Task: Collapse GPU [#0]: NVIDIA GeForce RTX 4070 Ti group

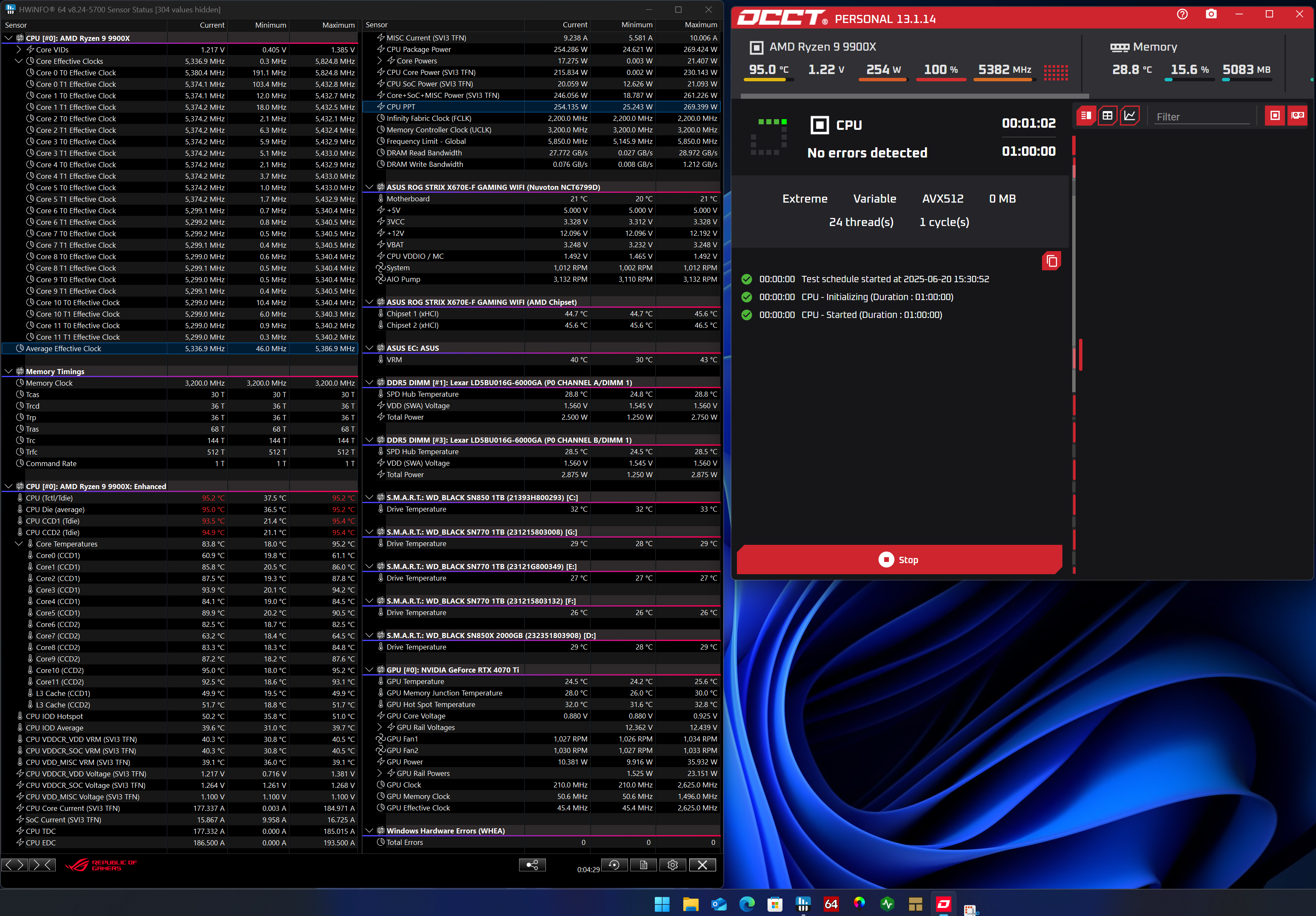Action: pyautogui.click(x=369, y=670)
